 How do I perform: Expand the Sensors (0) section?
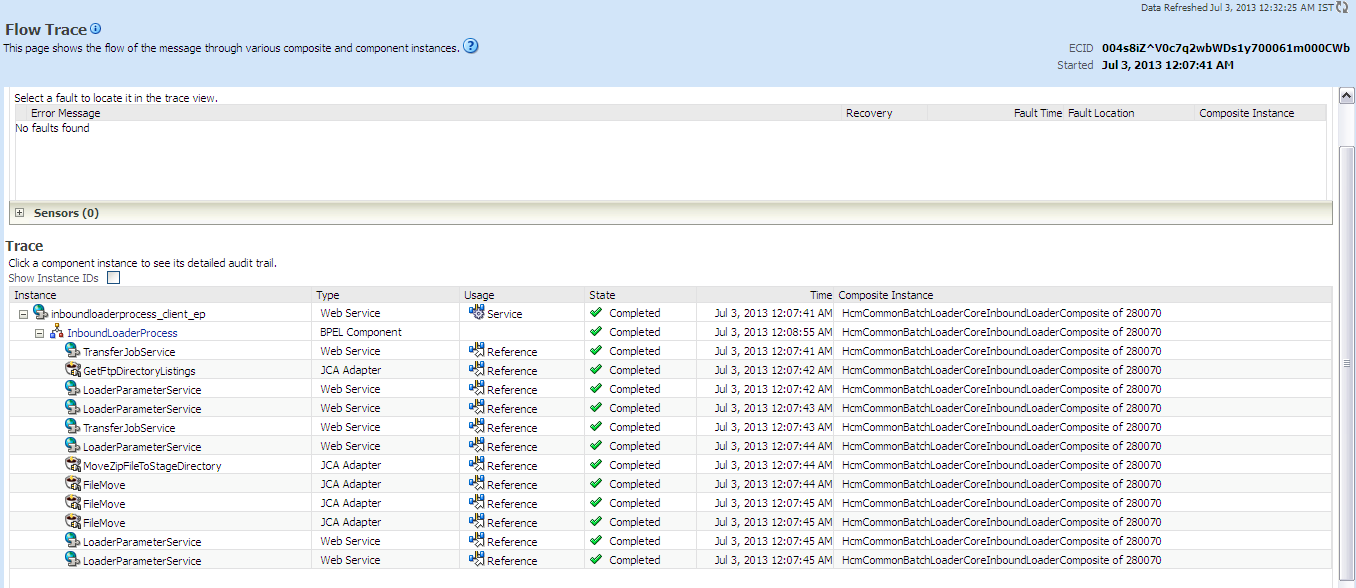coord(18,212)
